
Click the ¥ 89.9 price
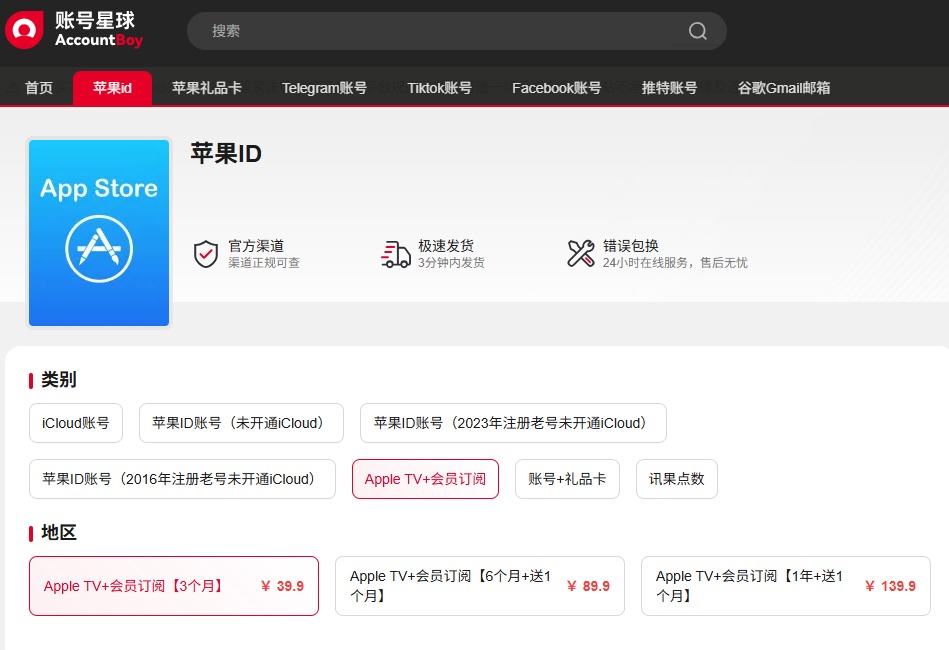click(x=588, y=586)
